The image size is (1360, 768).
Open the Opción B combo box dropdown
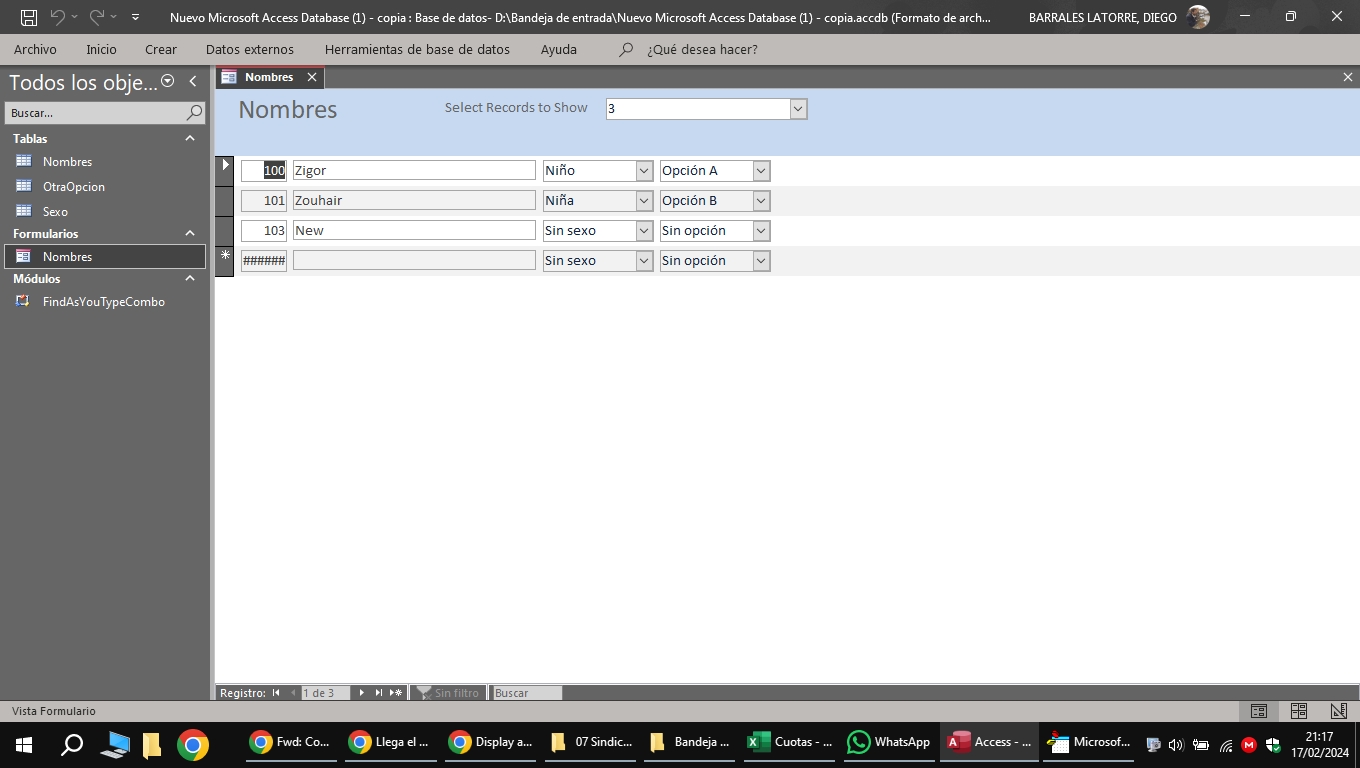click(x=761, y=201)
